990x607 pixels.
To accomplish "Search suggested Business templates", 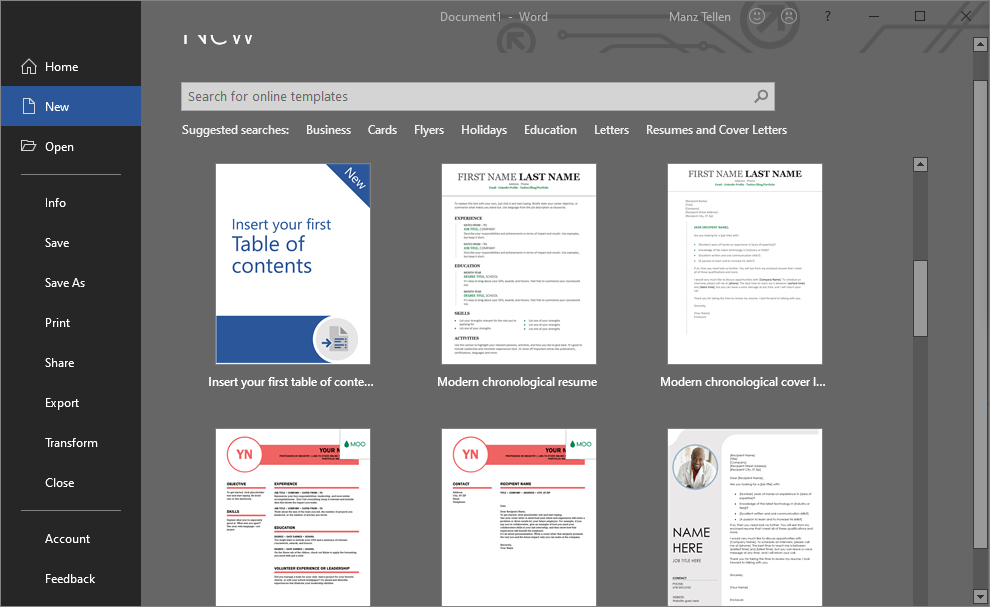I will click(328, 130).
